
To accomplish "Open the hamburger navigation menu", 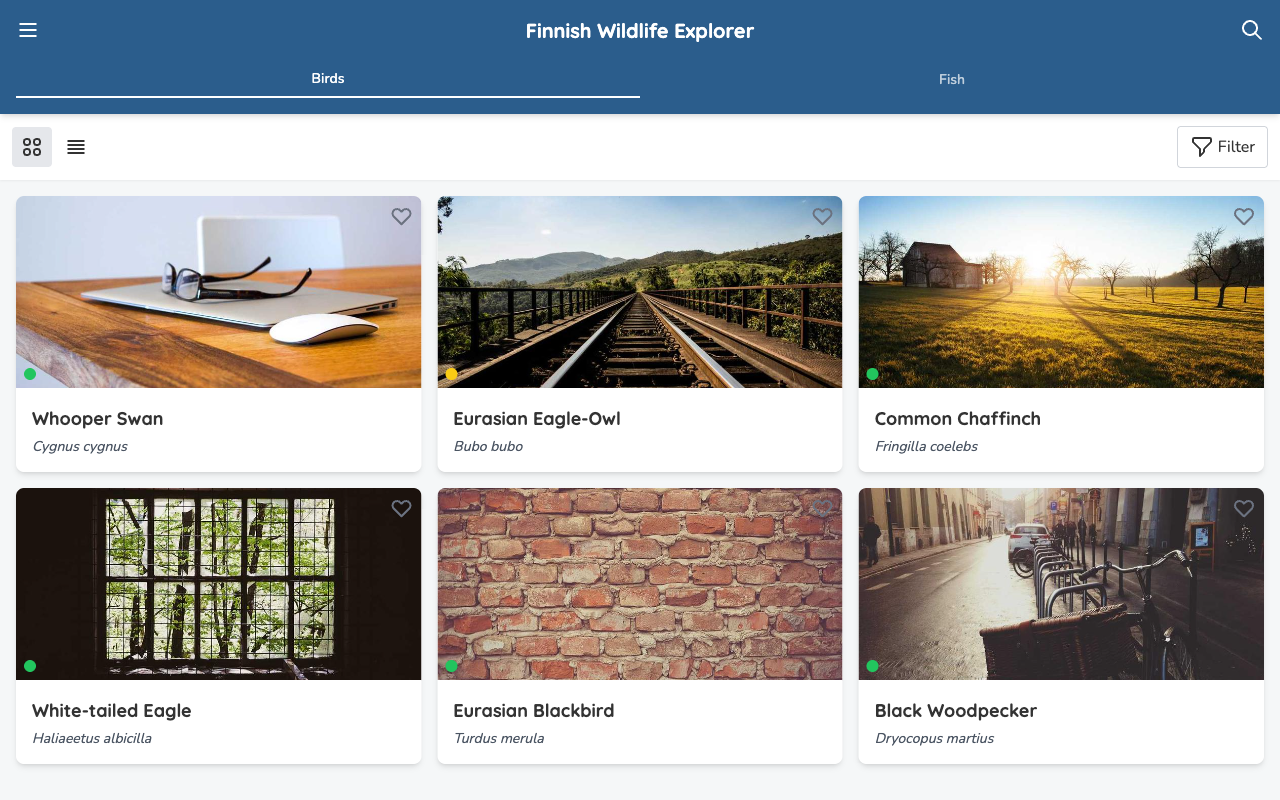I will (27, 29).
